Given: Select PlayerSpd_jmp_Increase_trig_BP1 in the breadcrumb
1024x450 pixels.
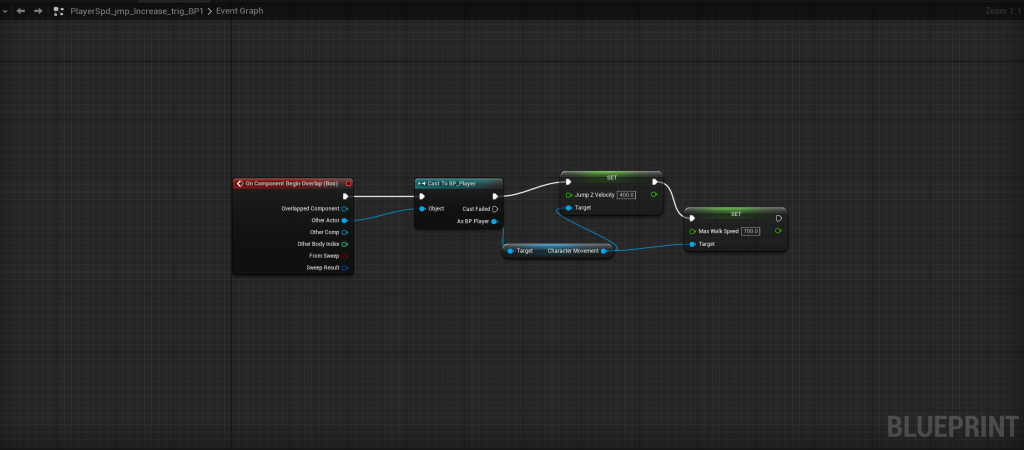Looking at the screenshot, I should [135, 11].
